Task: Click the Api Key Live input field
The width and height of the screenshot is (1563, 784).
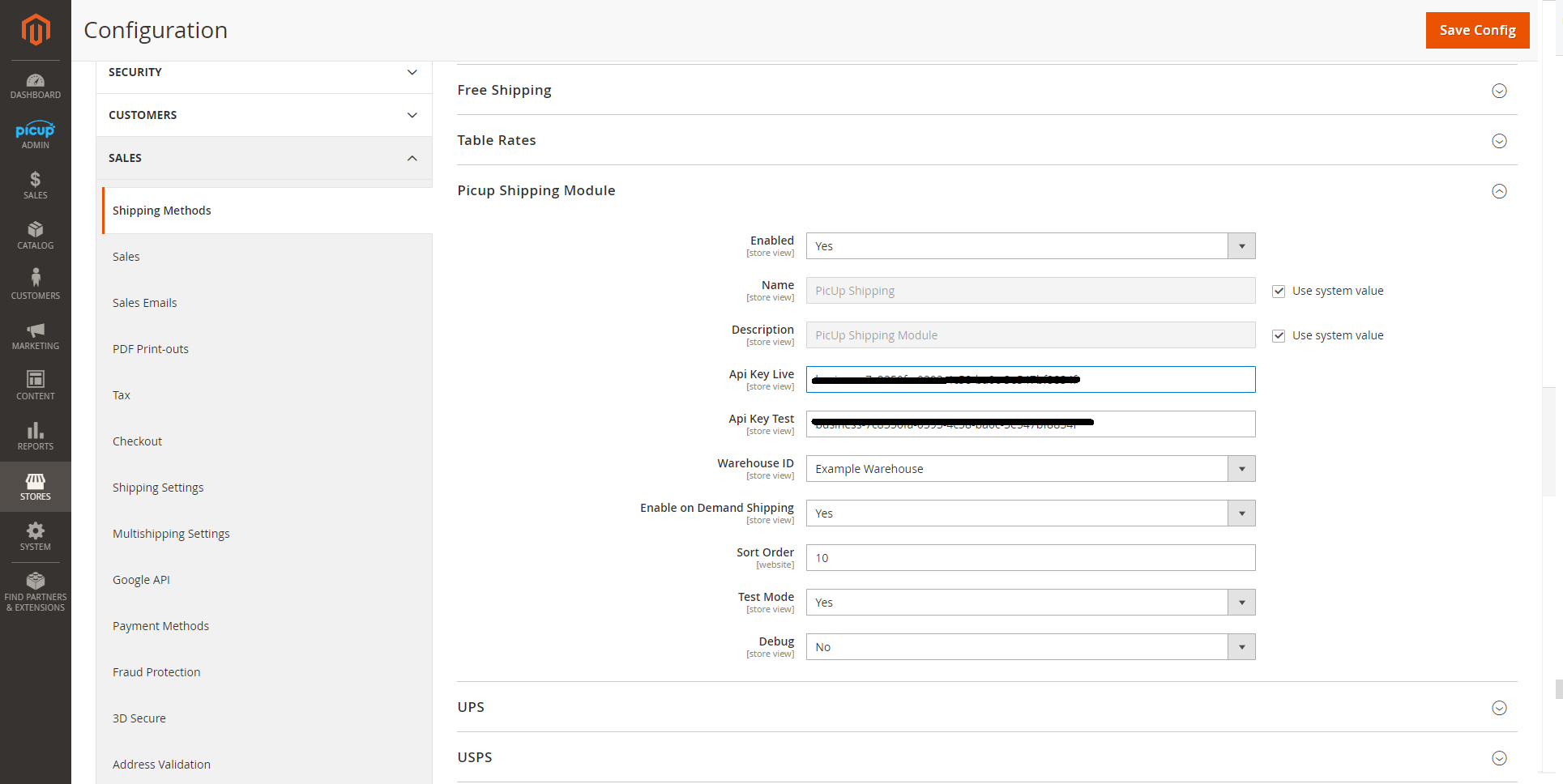Action: click(x=1031, y=380)
